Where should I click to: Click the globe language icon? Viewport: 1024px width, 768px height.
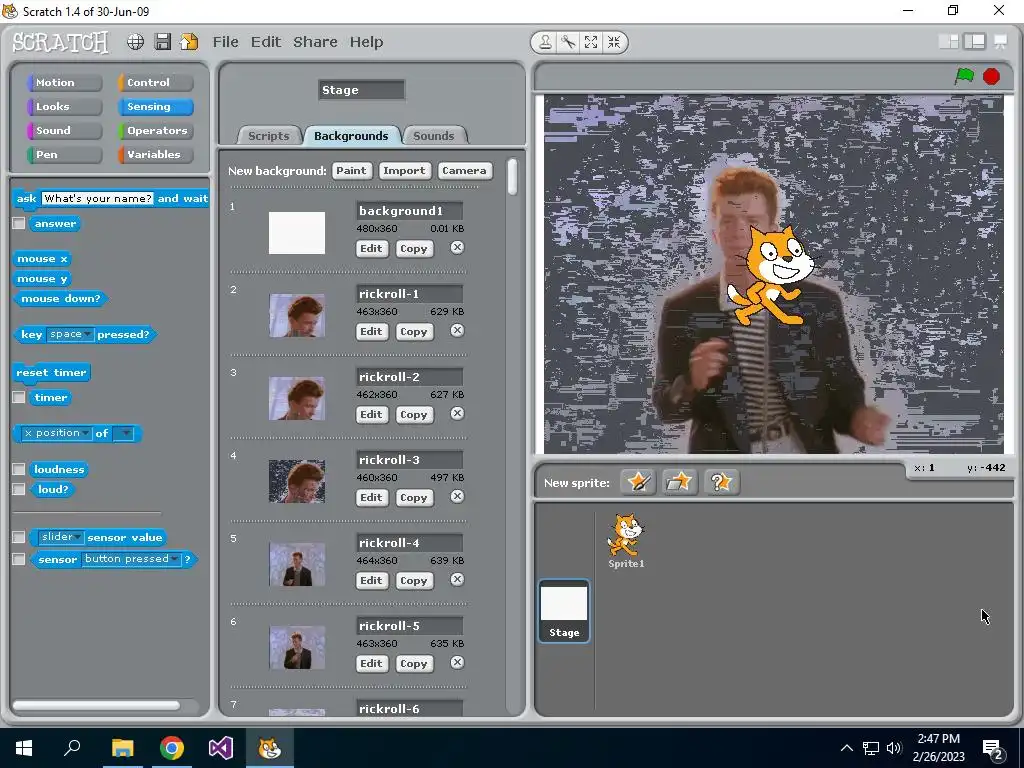[x=135, y=42]
